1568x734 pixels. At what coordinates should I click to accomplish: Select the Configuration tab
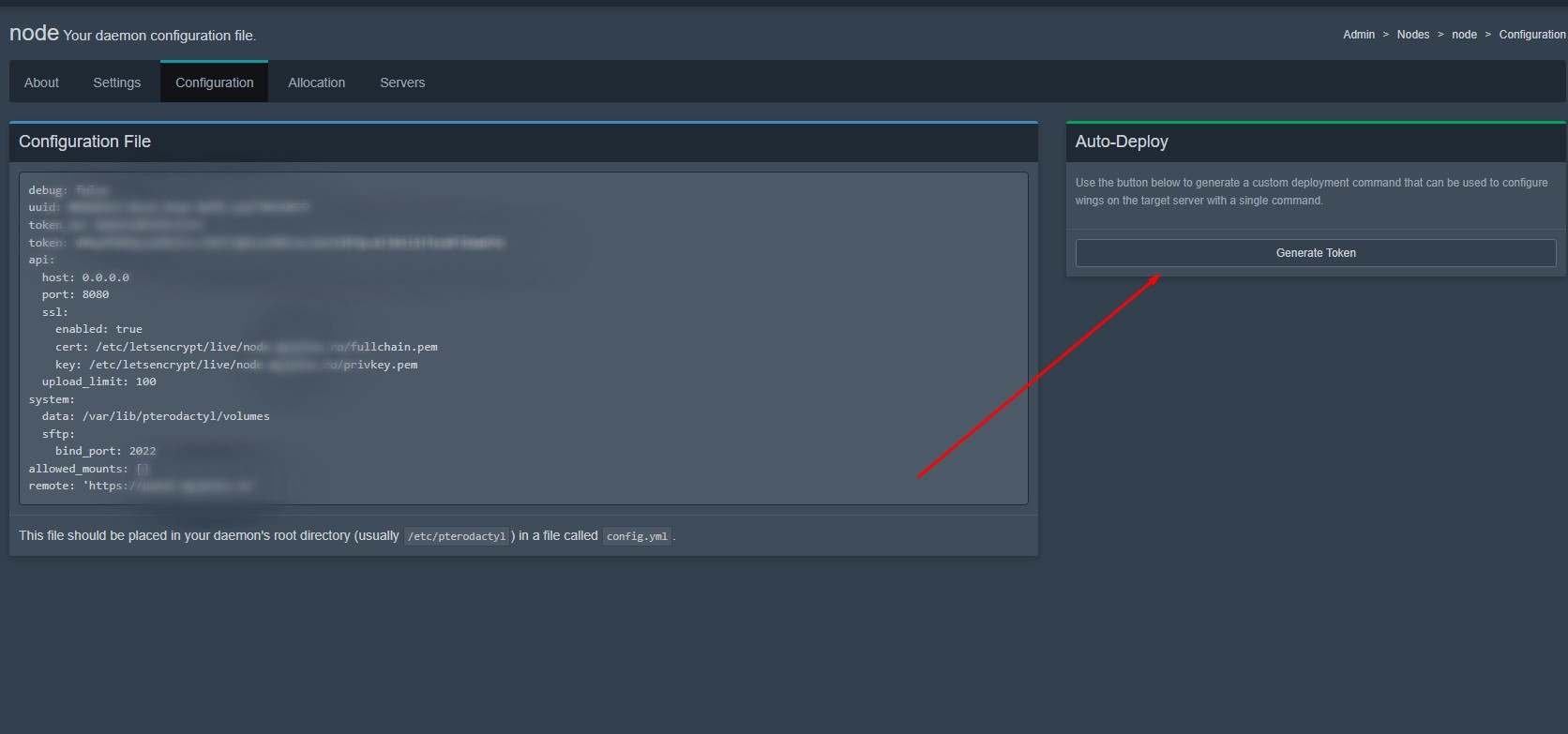point(214,82)
